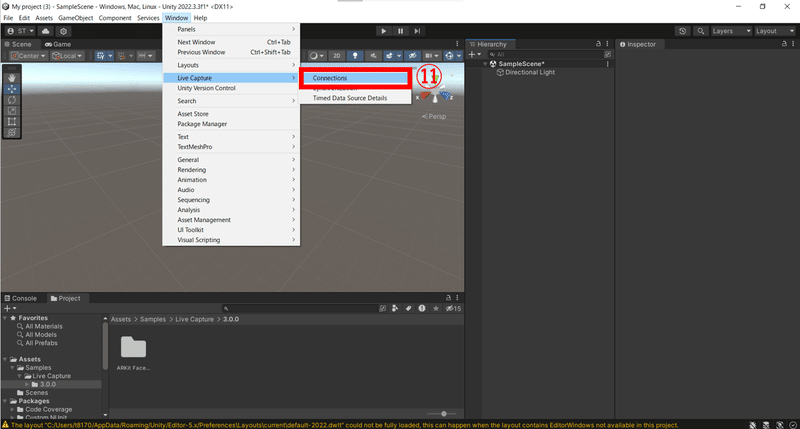Step one frame forward
This screenshot has height=429, width=800.
point(417,31)
